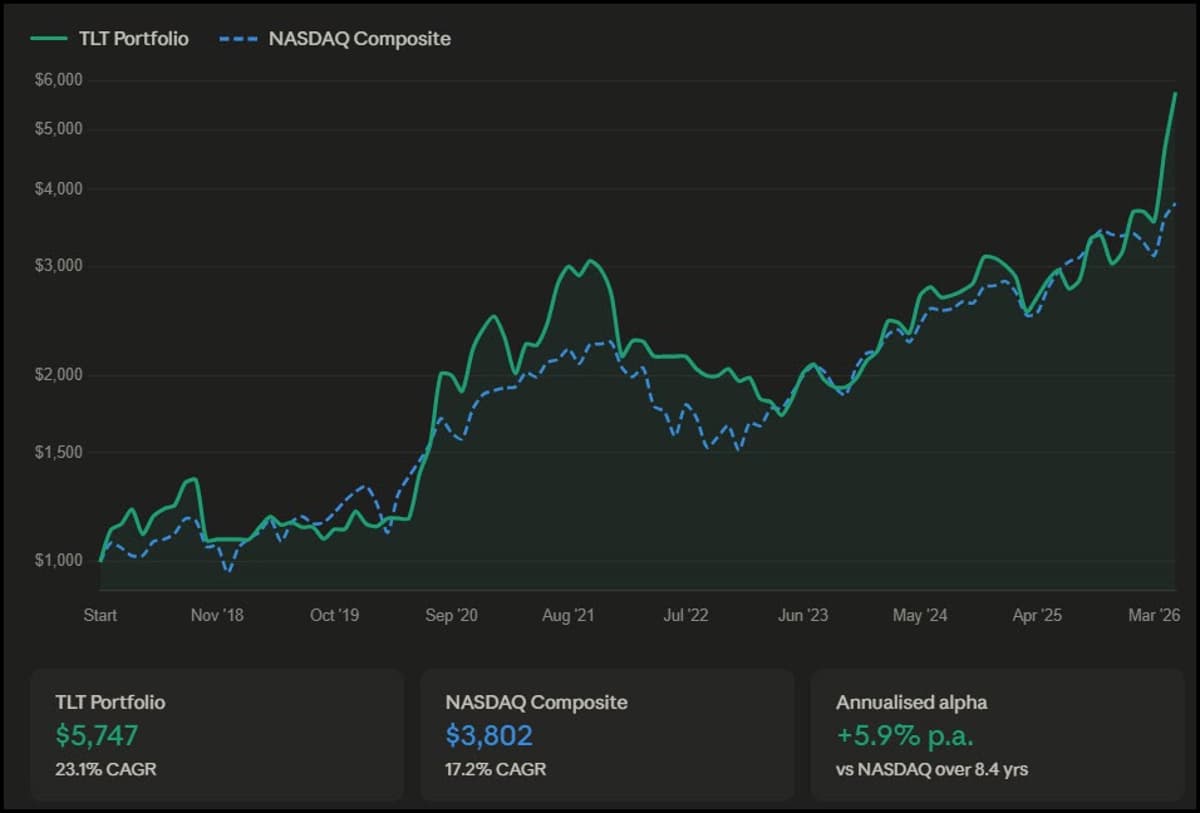Click the Sep '20 x-axis label
Image resolution: width=1200 pixels, height=813 pixels.
pos(452,615)
